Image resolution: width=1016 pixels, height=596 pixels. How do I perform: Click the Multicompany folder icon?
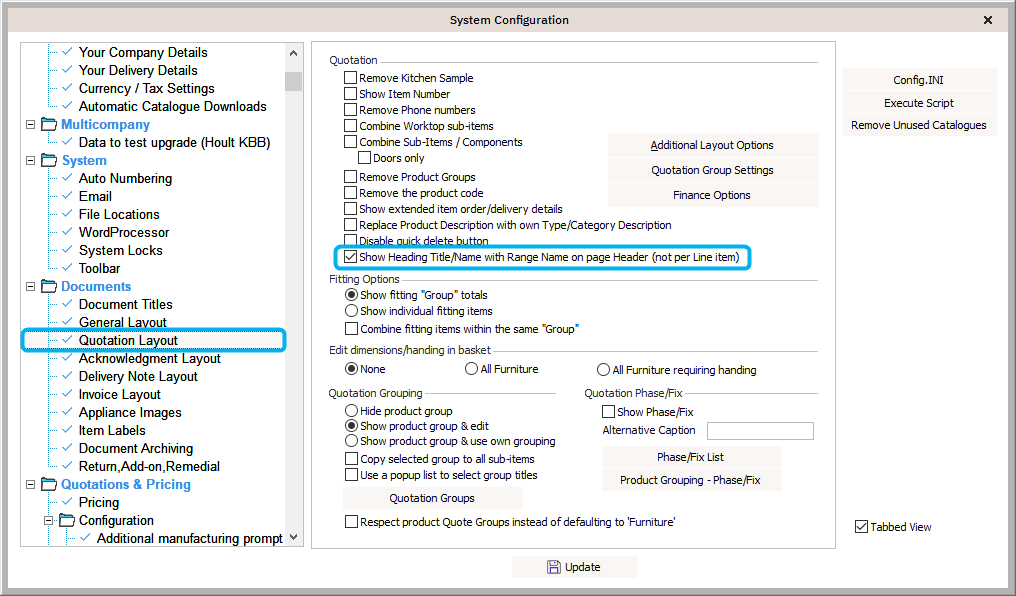49,124
